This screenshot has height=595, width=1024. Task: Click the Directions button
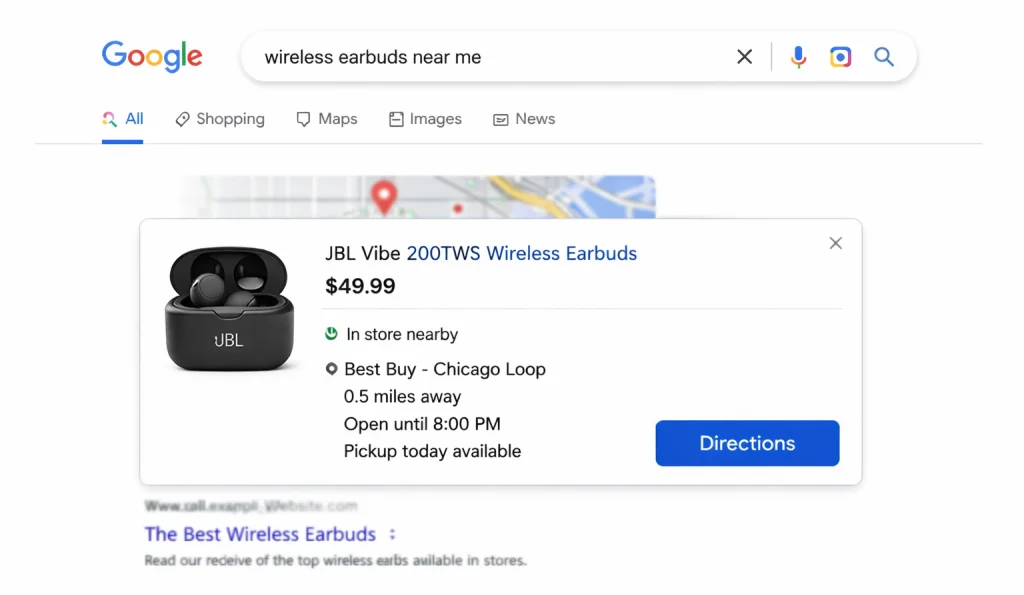pos(747,443)
